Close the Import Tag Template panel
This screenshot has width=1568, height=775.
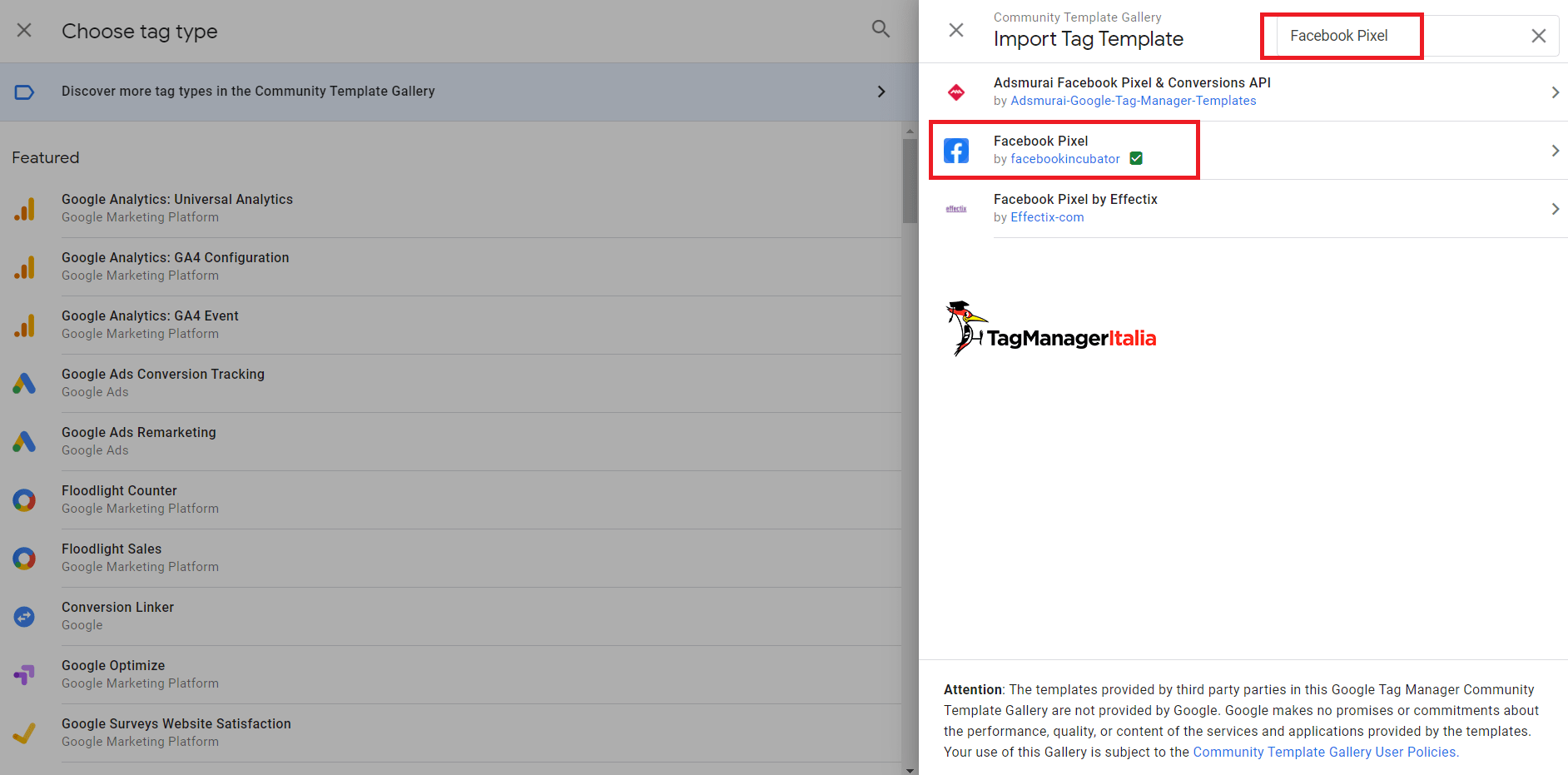956,30
